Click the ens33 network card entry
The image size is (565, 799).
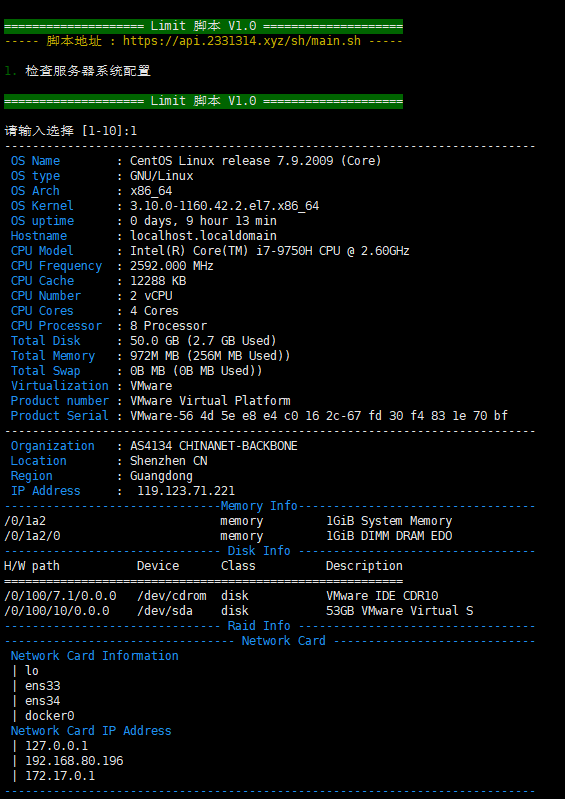point(43,686)
